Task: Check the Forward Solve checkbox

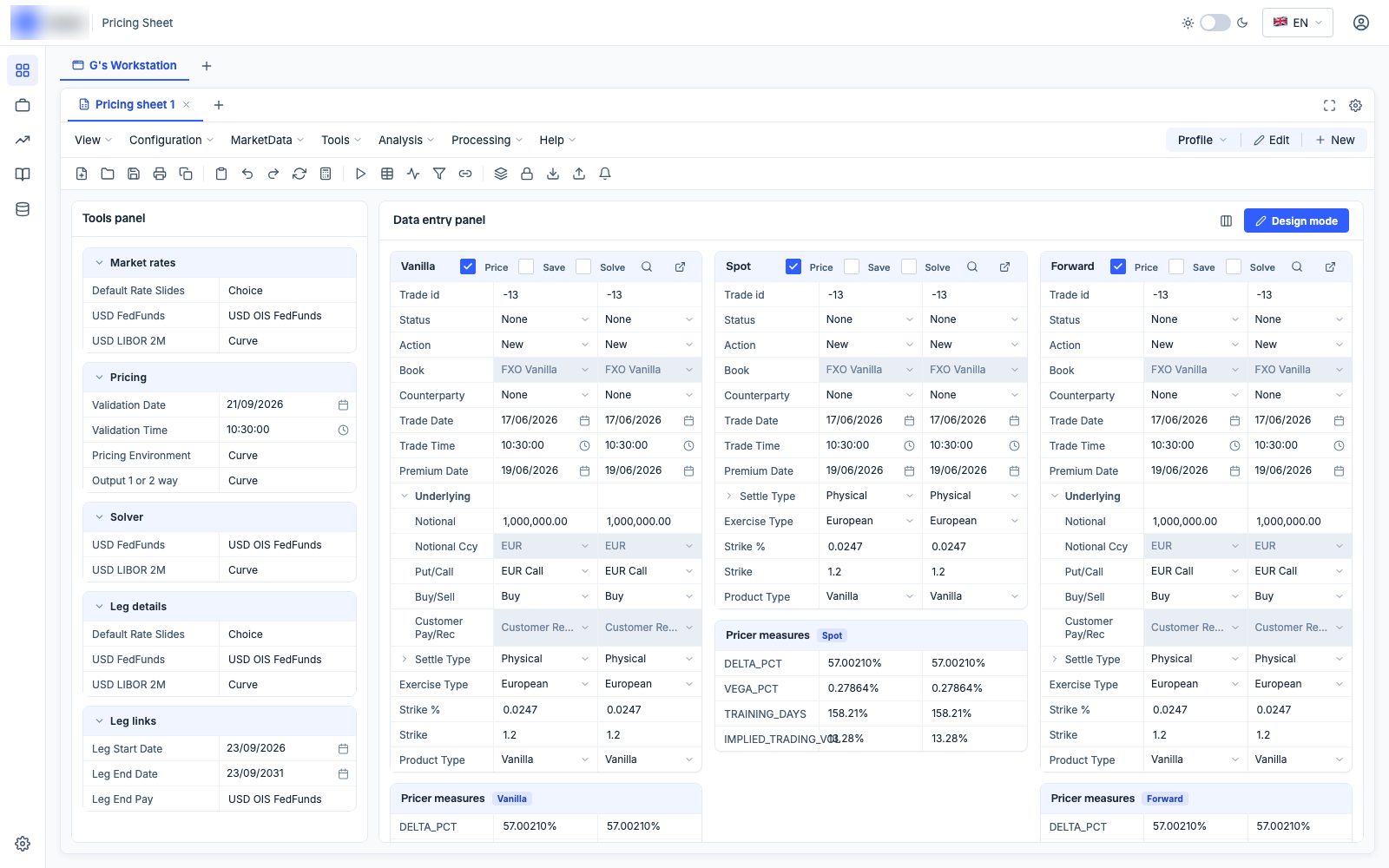Action: tap(1234, 267)
